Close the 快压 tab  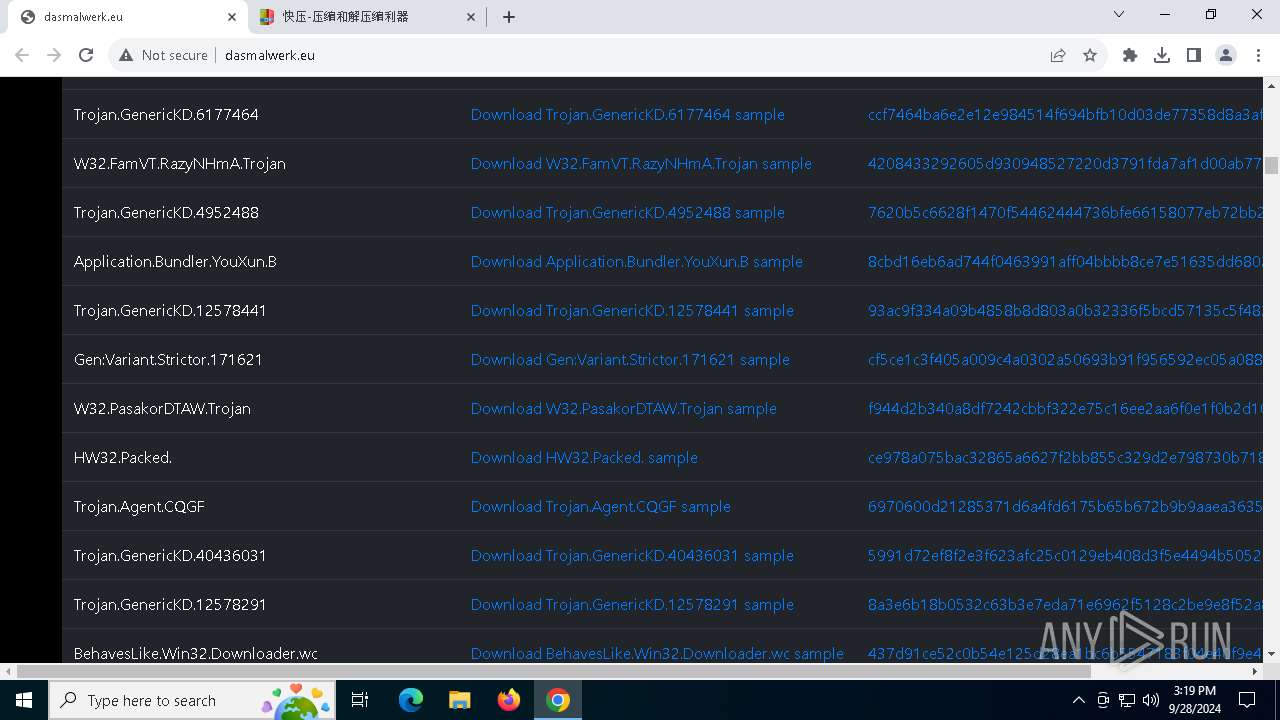[x=471, y=16]
